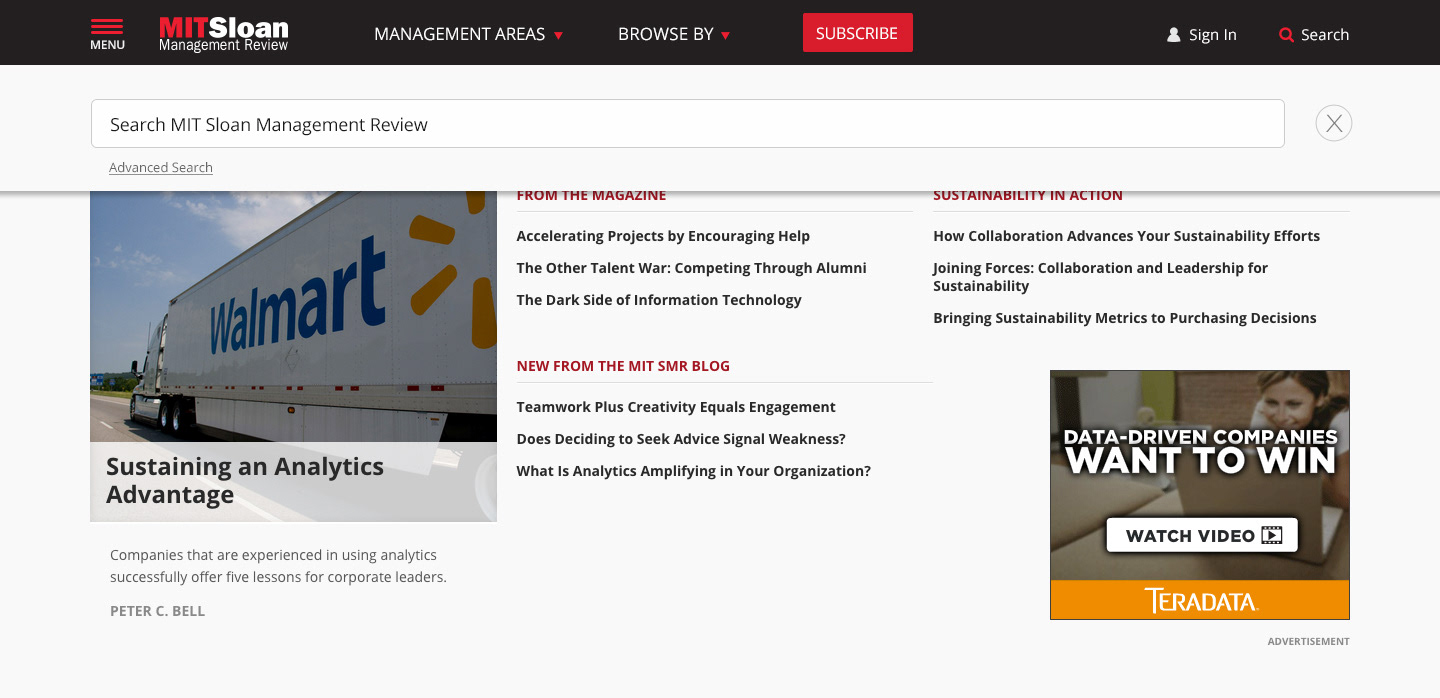Expand the MANAGEMENT AREAS dropdown
Viewport: 1440px width, 698px height.
[x=468, y=34]
